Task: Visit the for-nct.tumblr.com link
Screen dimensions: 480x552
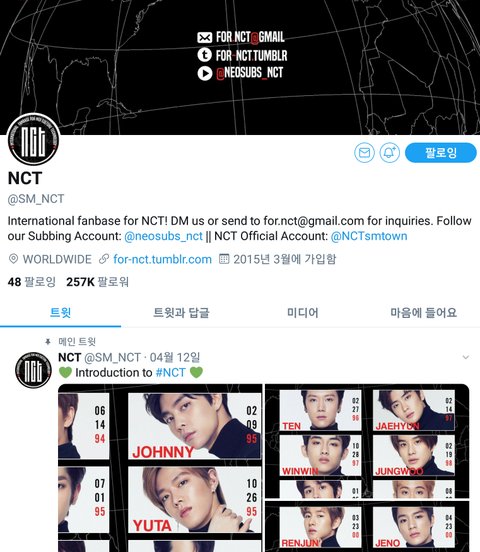Action: tap(162, 259)
